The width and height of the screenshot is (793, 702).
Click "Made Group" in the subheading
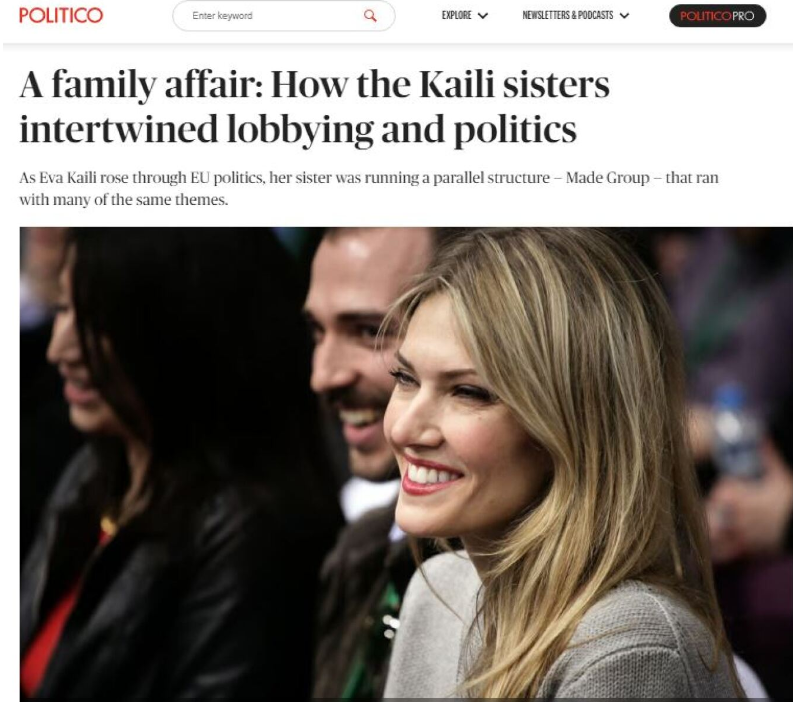pyautogui.click(x=607, y=178)
